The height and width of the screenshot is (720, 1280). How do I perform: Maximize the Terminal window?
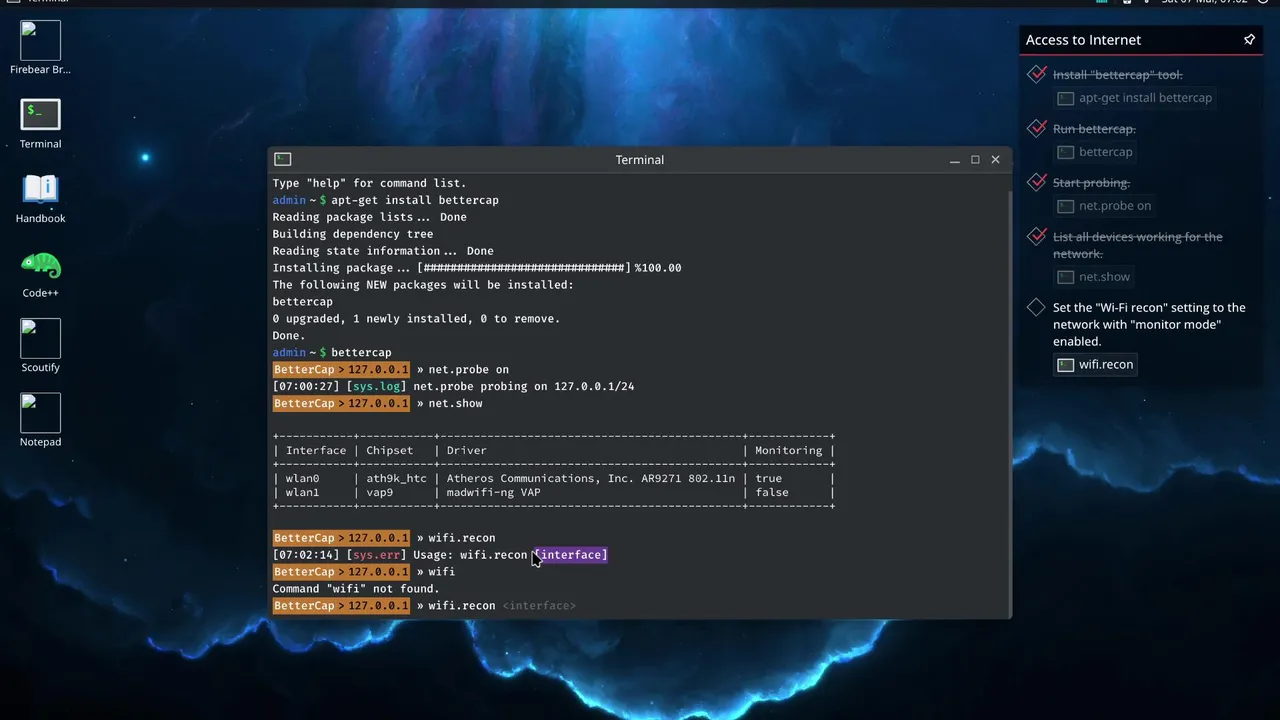[975, 160]
